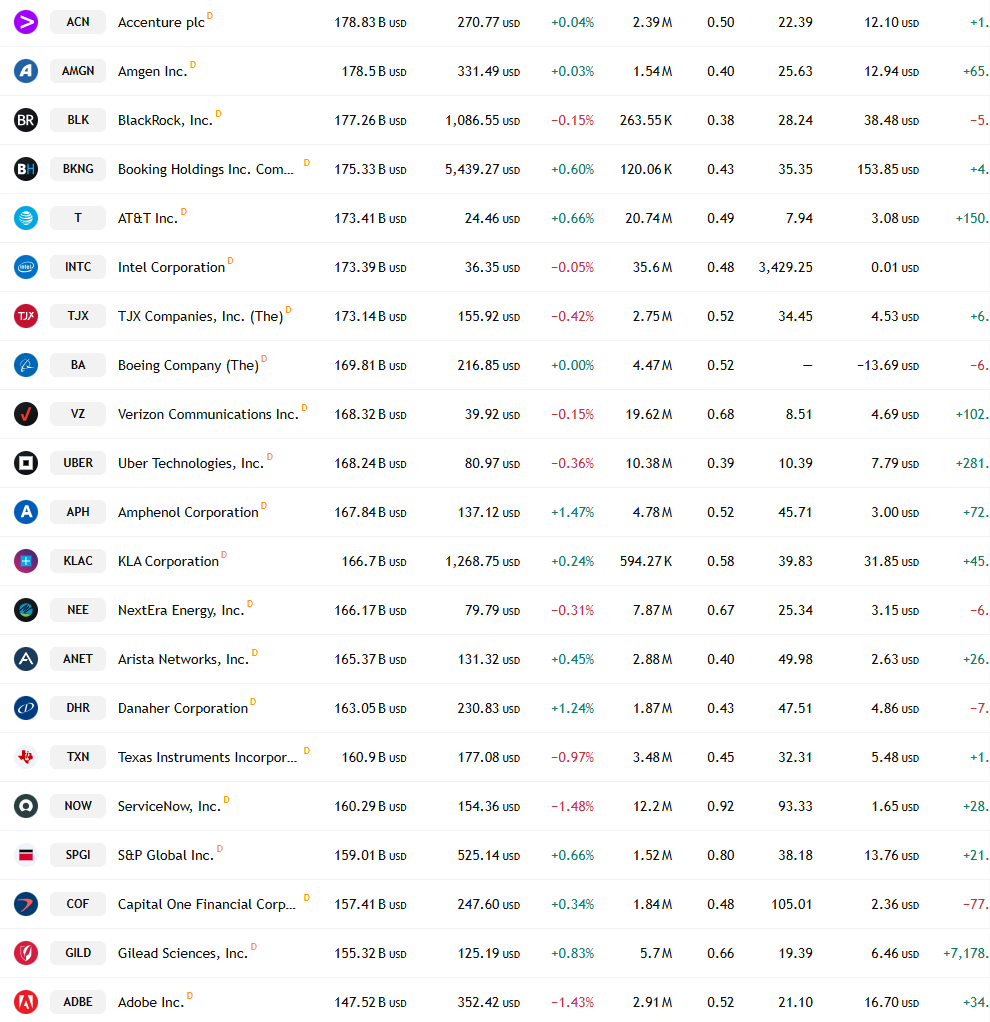Click the NOW ticker badge
The height and width of the screenshot is (1022, 990).
coord(78,806)
